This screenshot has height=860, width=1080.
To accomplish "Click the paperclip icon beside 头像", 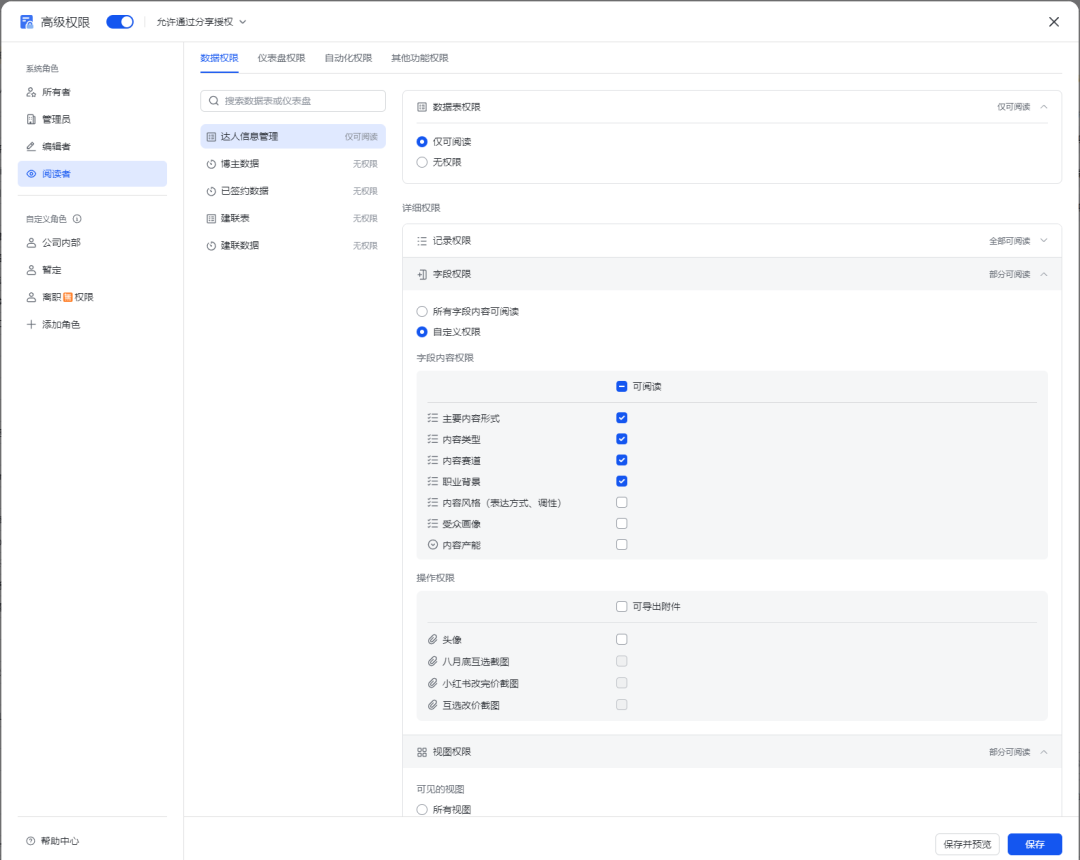I will click(x=433, y=640).
